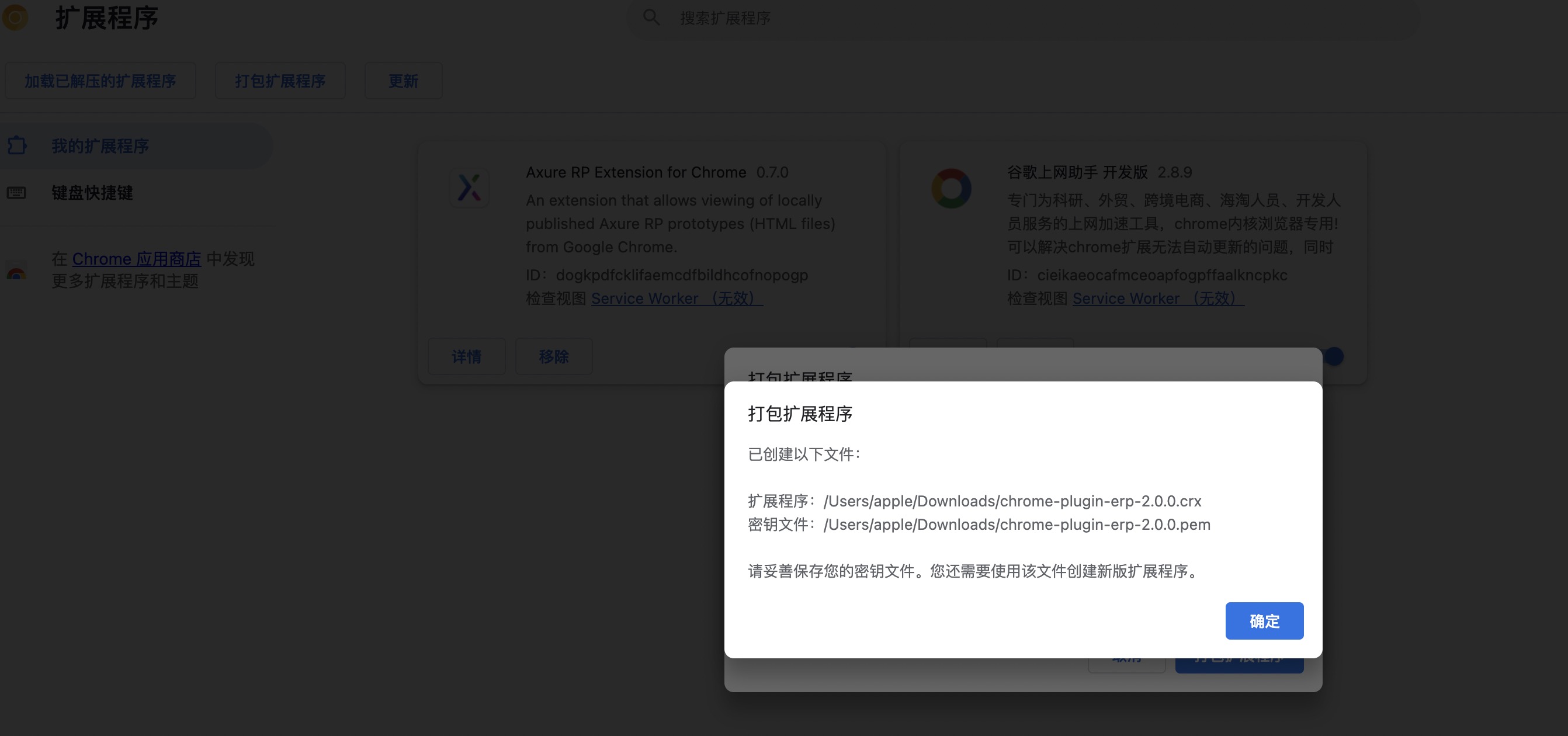Click the Chrome Web Store rainbow icon
Screen dimensions: 1568x736
tap(16, 273)
